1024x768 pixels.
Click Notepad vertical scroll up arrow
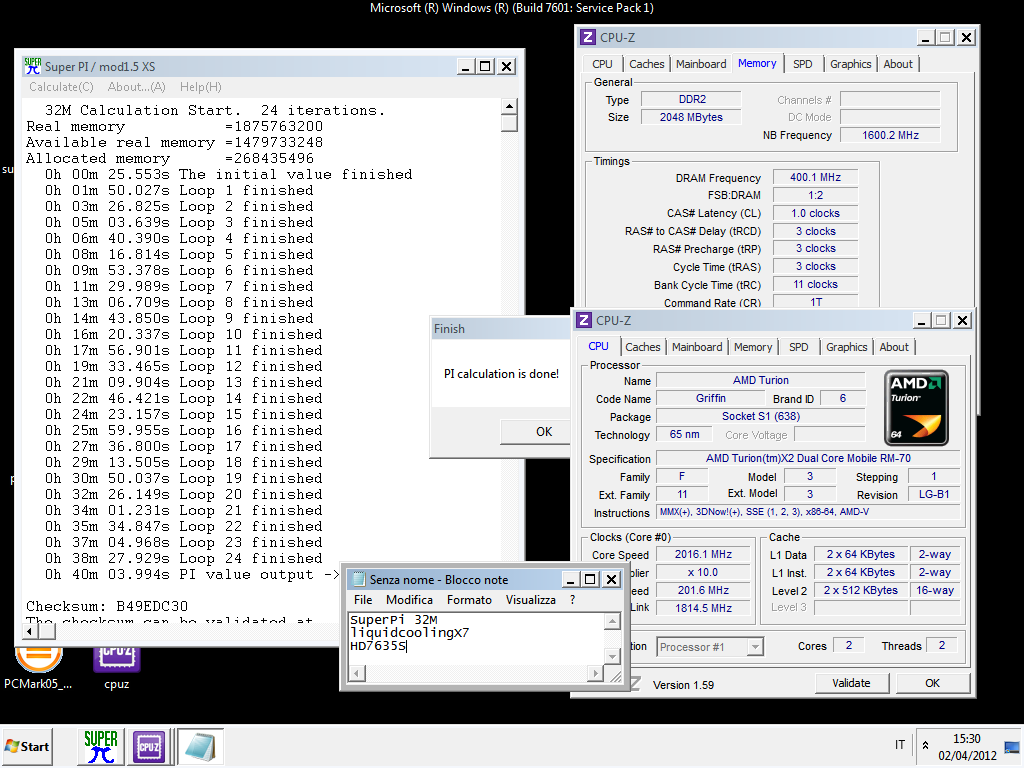tap(612, 621)
